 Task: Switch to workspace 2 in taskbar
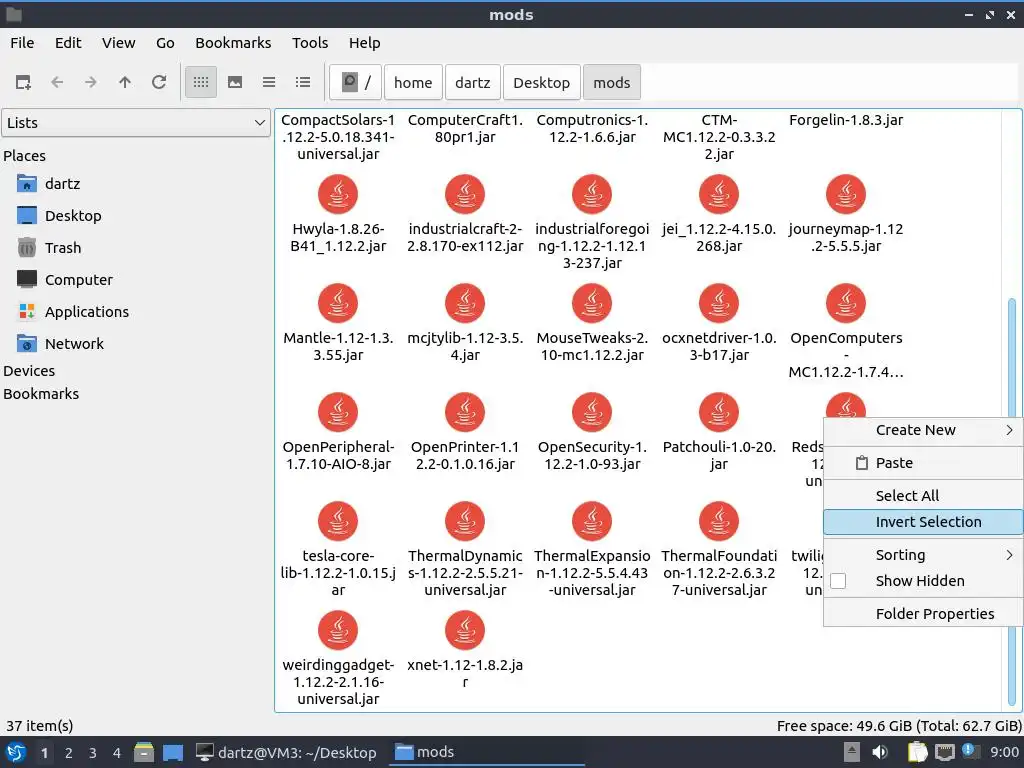(x=69, y=753)
